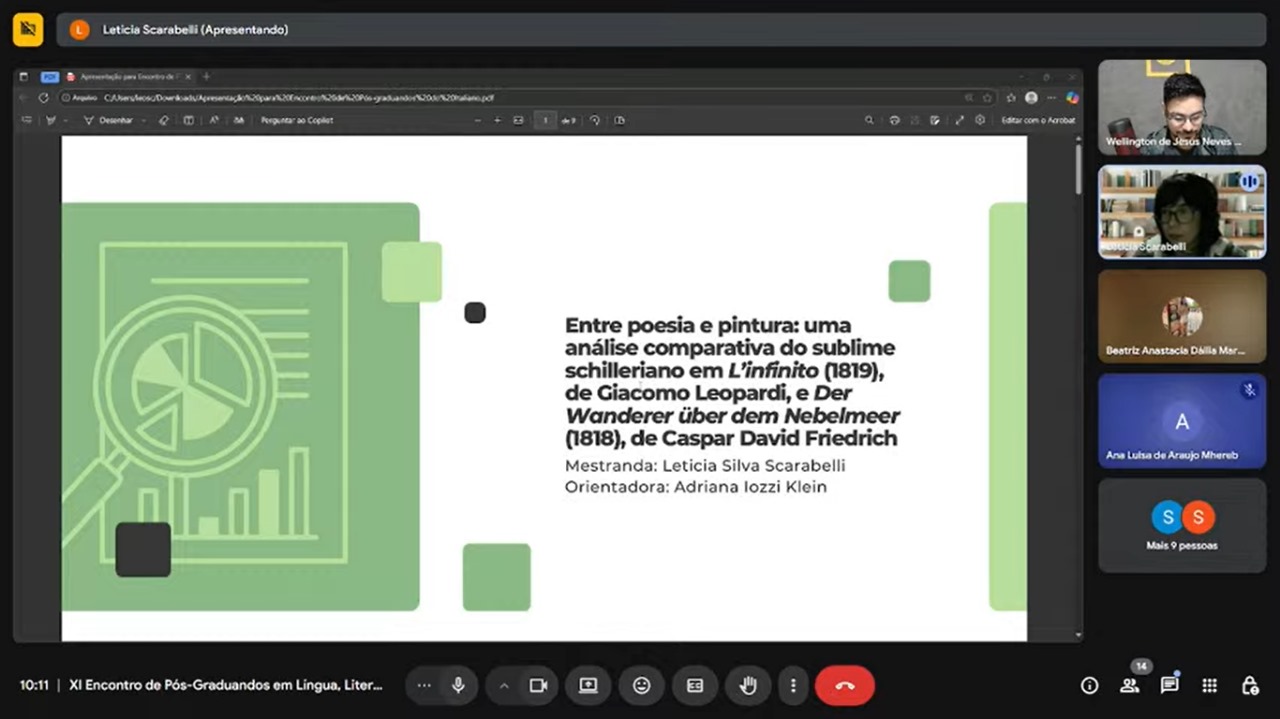Click the present screen icon

click(x=588, y=685)
